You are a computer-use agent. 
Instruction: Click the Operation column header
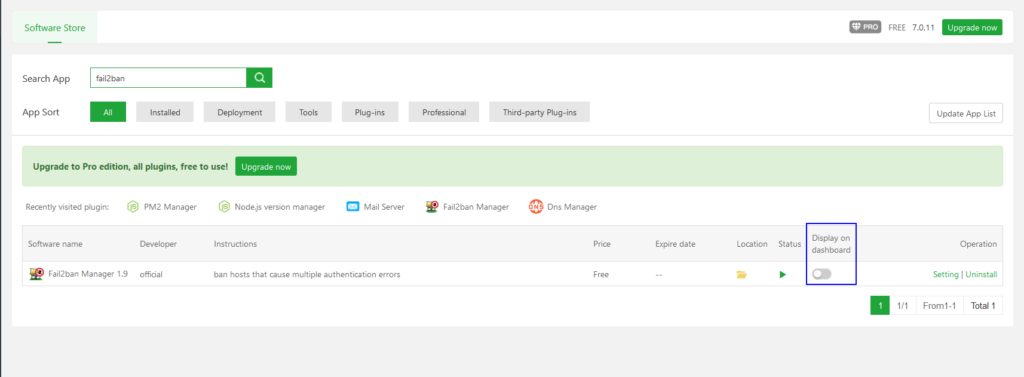click(978, 244)
